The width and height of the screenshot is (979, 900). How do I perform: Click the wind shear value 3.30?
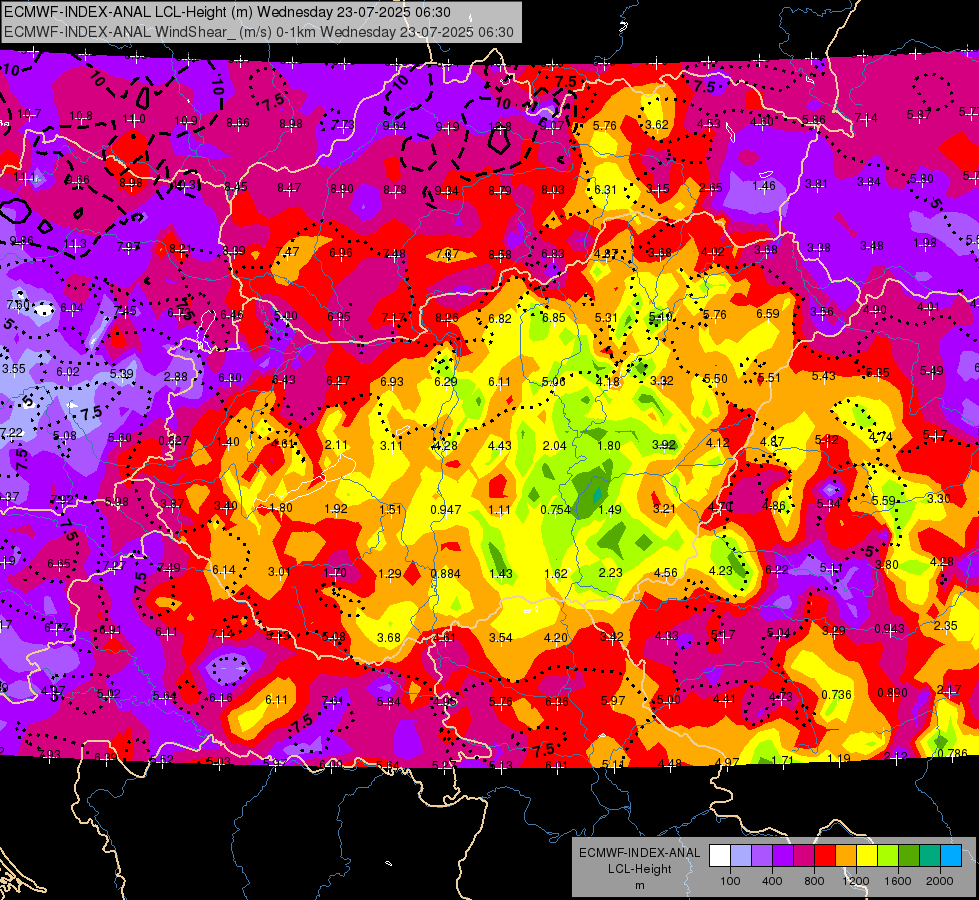pyautogui.click(x=939, y=499)
